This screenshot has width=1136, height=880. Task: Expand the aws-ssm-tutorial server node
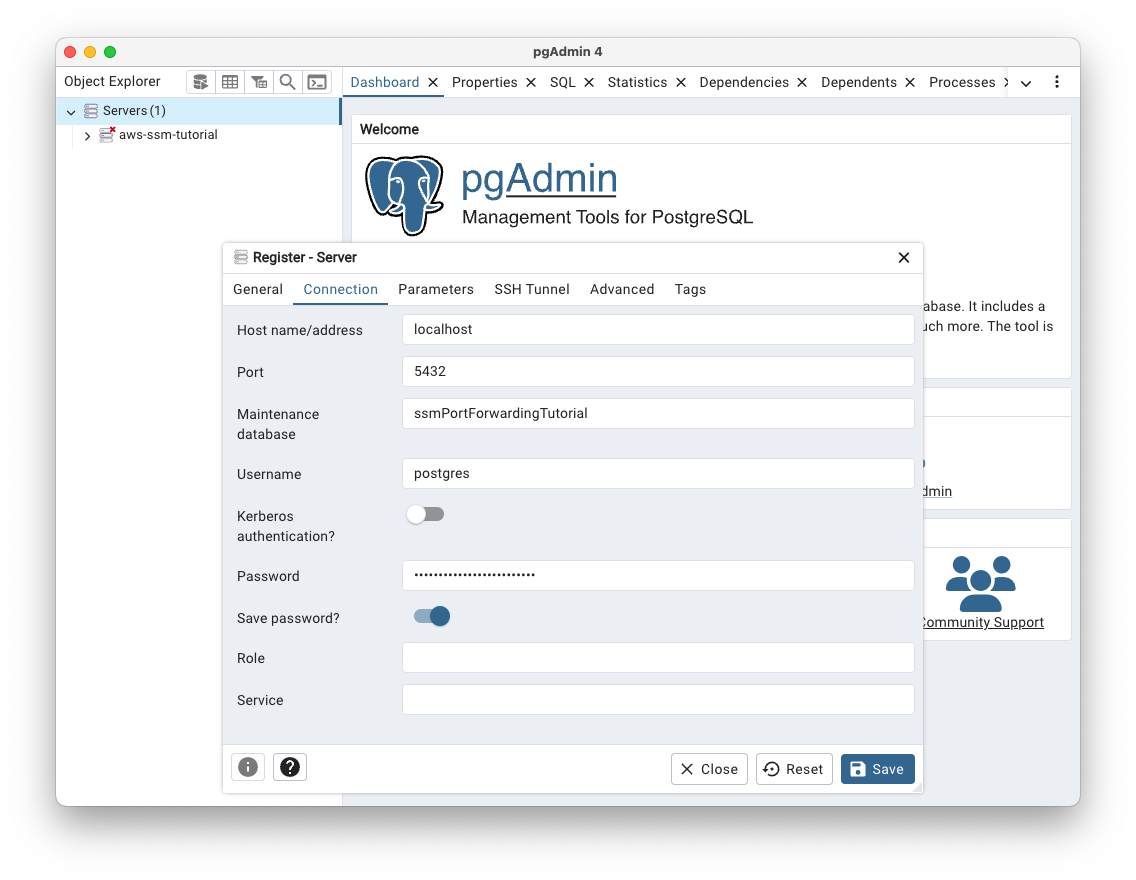point(87,135)
